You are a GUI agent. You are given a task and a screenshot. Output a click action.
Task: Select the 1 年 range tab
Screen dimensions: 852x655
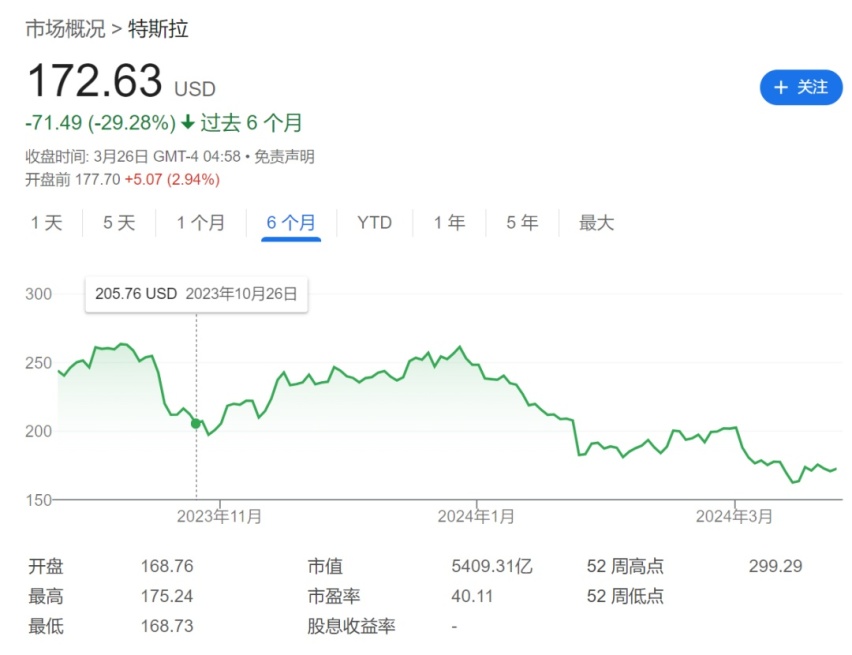pos(449,222)
